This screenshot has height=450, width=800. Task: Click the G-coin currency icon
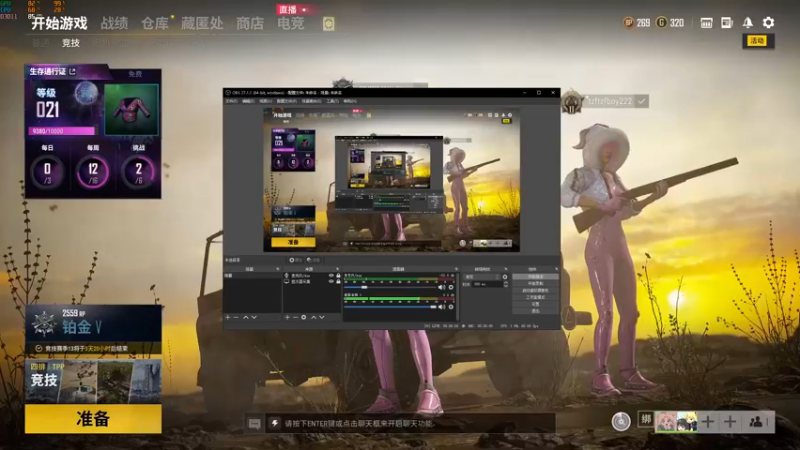click(662, 22)
